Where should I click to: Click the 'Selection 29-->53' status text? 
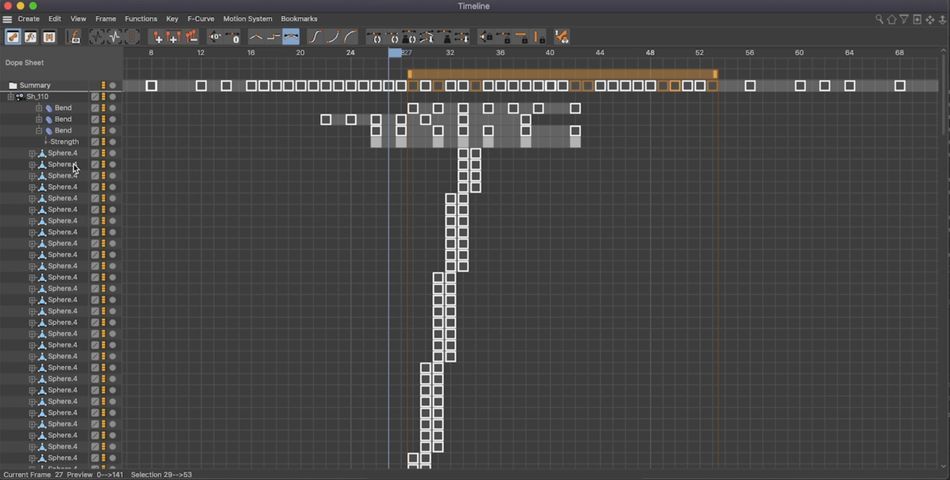point(161,475)
